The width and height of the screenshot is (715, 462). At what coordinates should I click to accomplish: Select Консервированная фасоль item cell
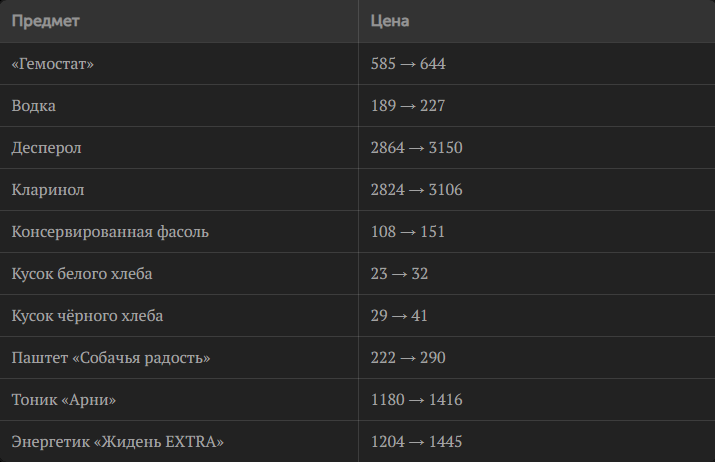click(110, 232)
